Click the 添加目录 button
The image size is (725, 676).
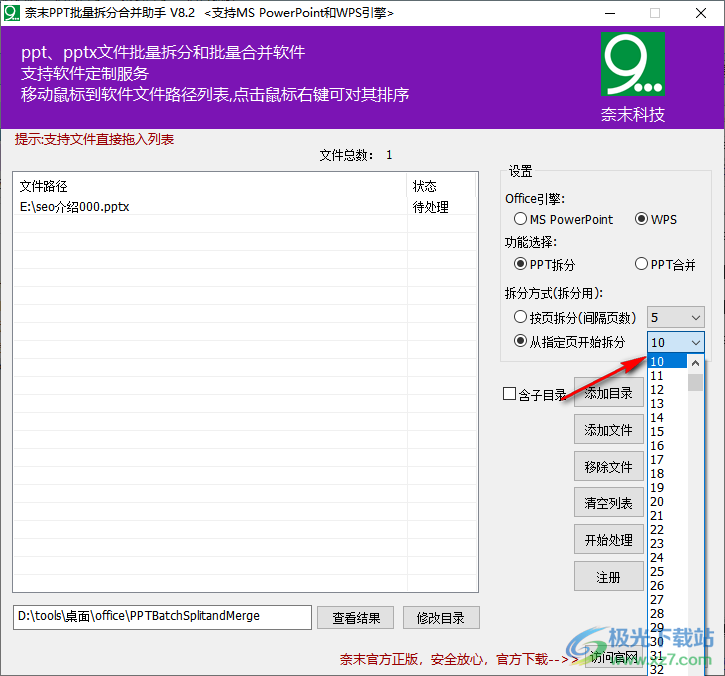608,393
